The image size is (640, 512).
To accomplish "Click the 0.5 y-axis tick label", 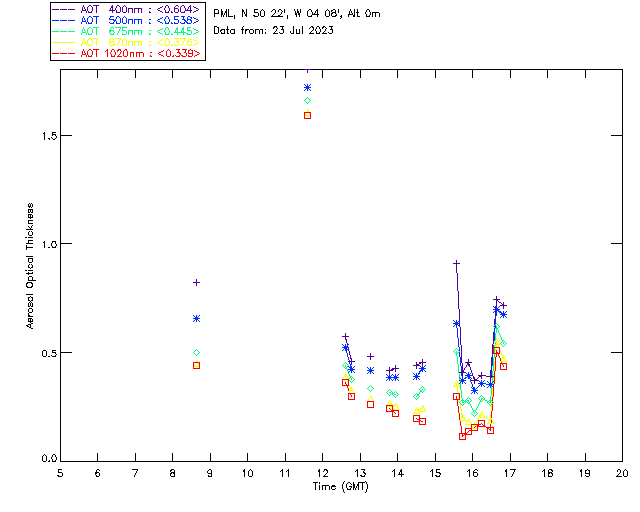I will coord(49,353).
